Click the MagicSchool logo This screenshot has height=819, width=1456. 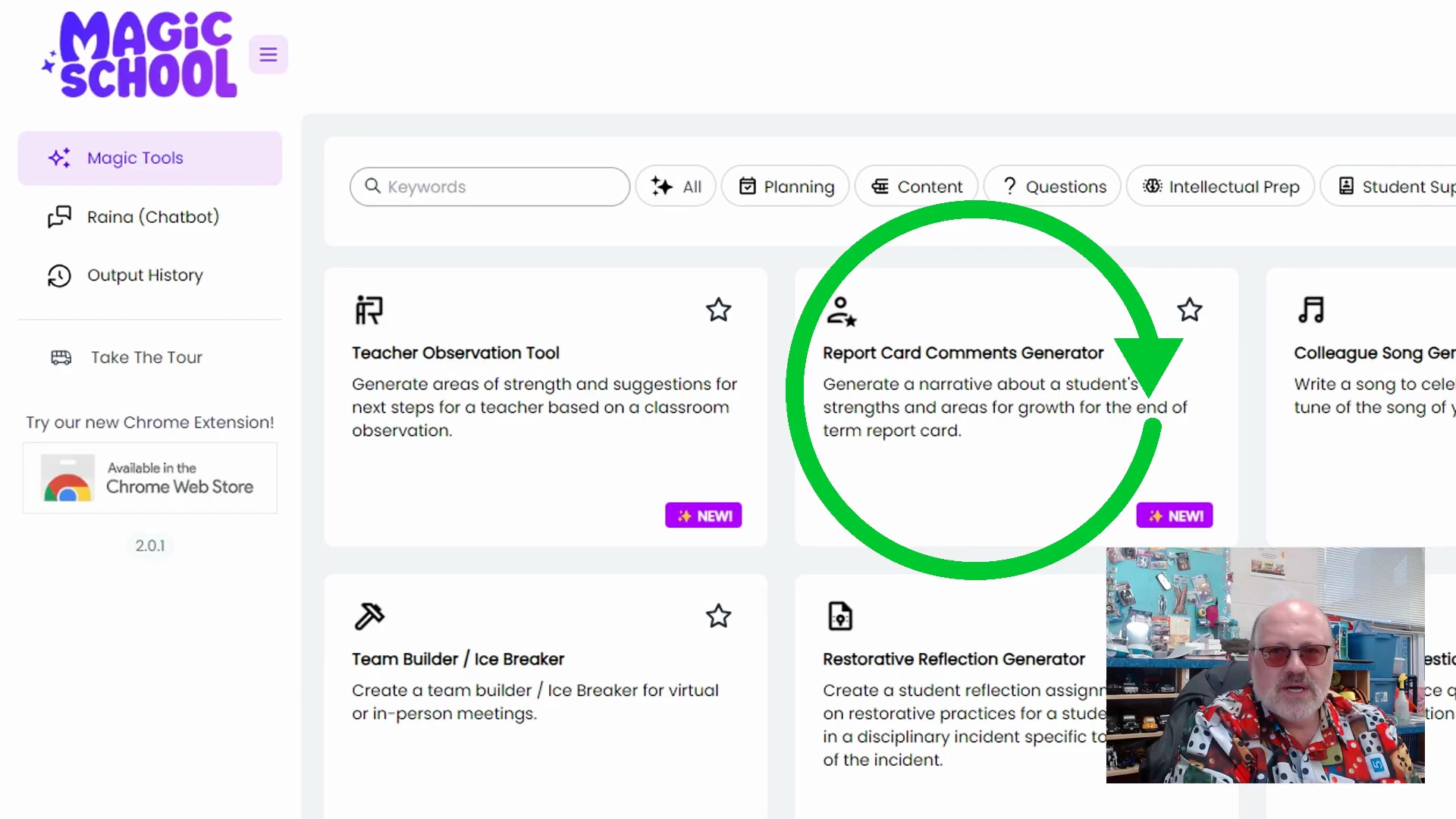[140, 55]
